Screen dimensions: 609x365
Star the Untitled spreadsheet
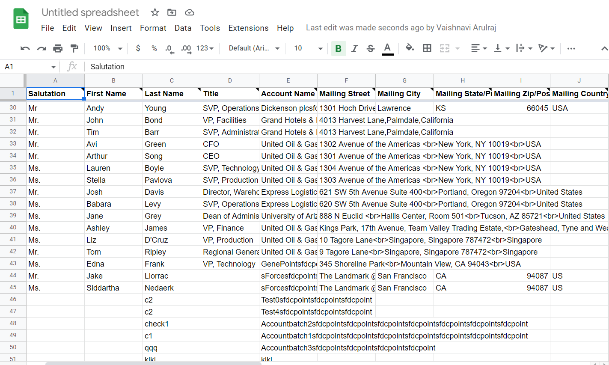click(x=155, y=12)
